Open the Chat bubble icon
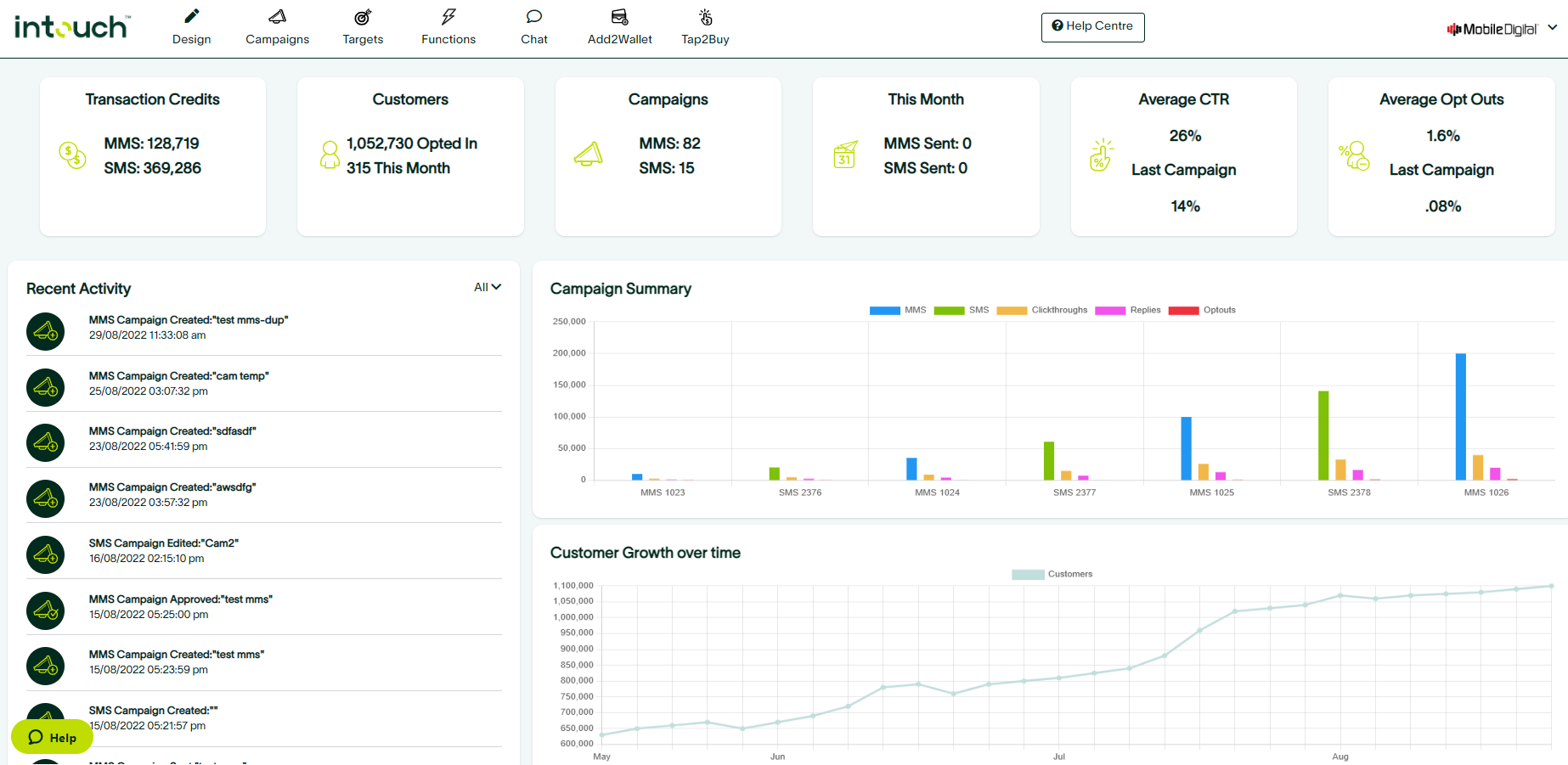1568x765 pixels. [x=534, y=16]
